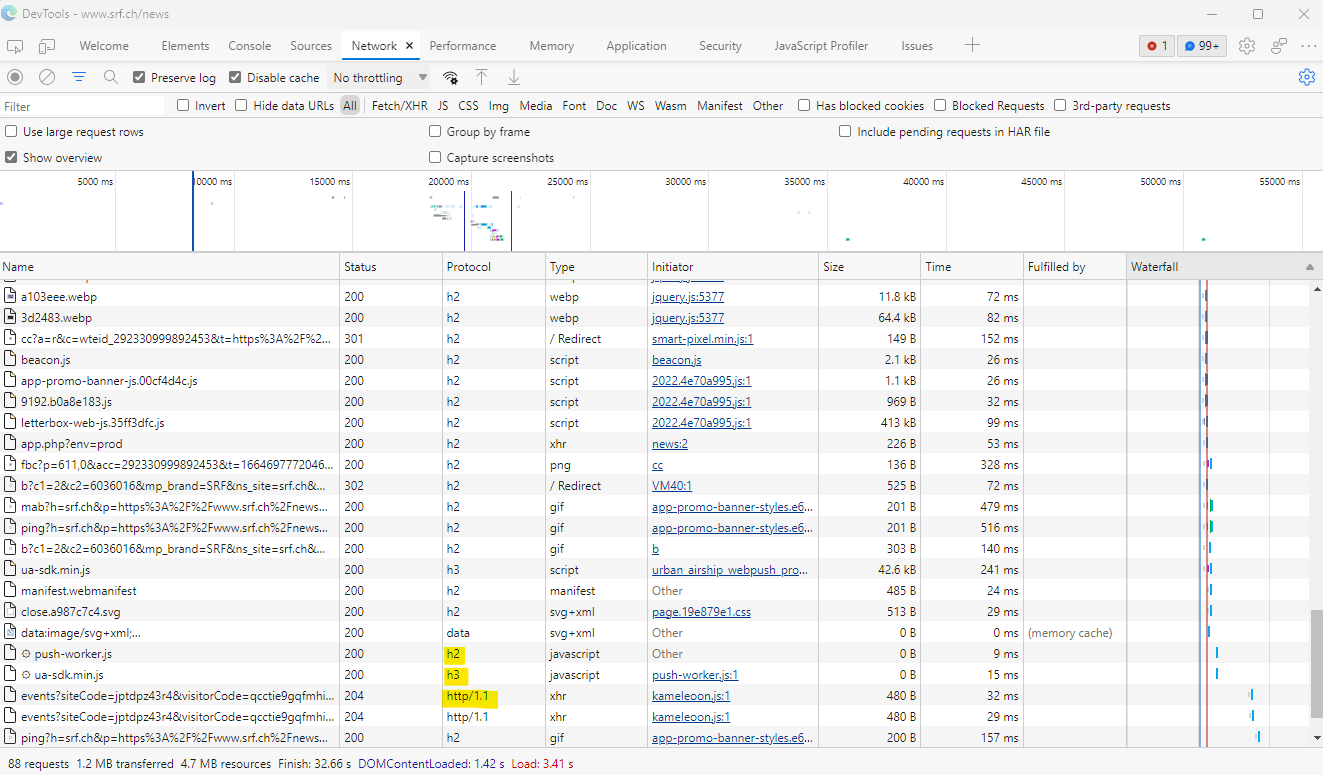Sort by the Size column header

pyautogui.click(x=869, y=267)
